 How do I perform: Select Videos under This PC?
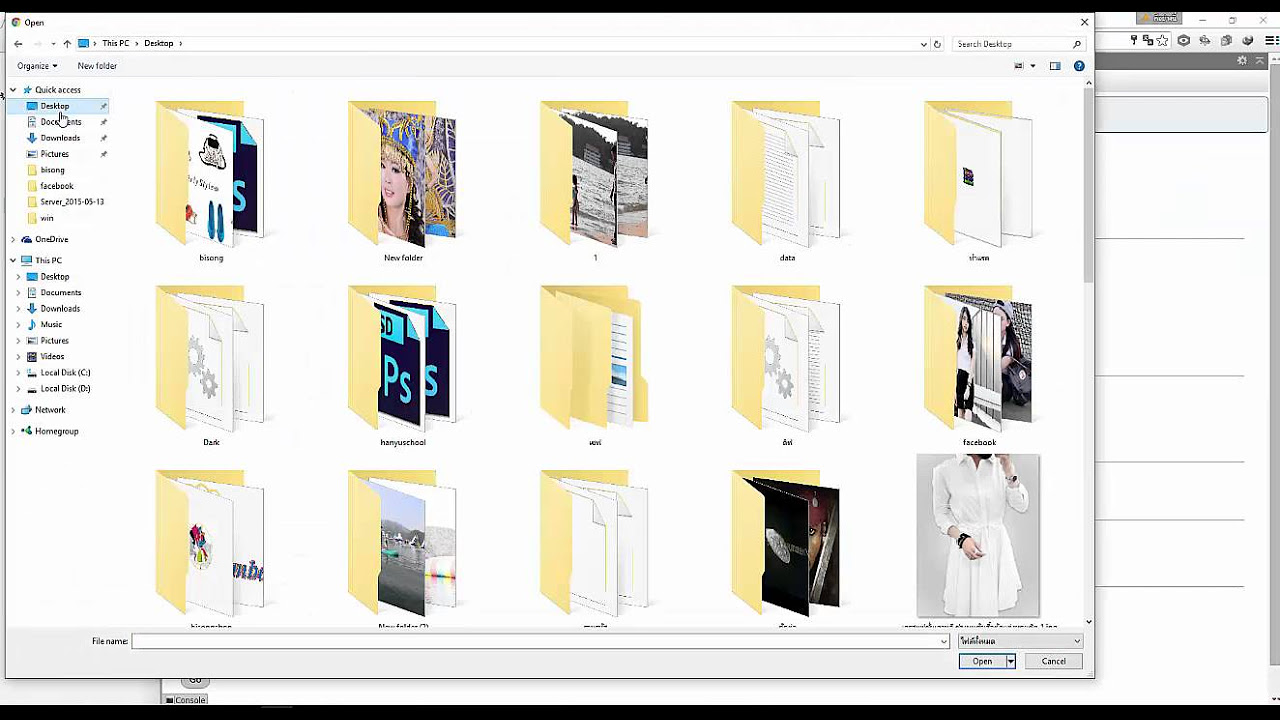pos(52,357)
